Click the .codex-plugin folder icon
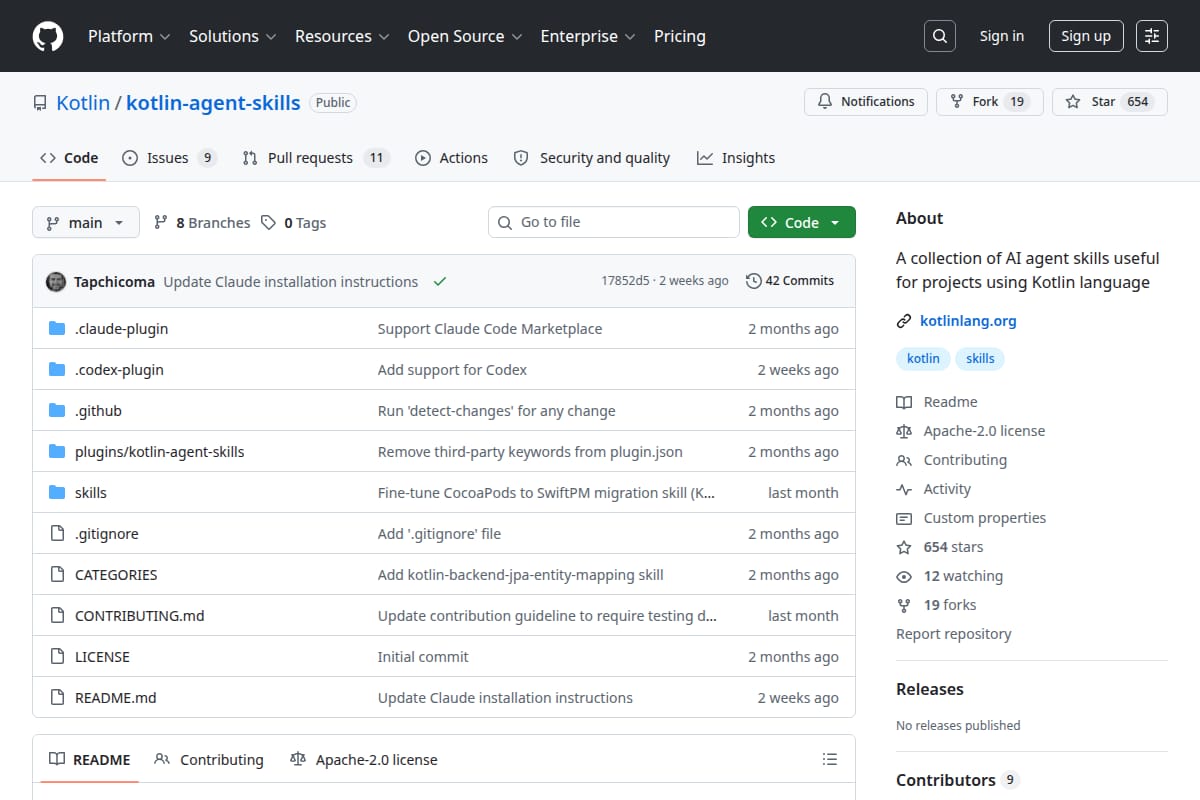The width and height of the screenshot is (1200, 800). pos(57,370)
